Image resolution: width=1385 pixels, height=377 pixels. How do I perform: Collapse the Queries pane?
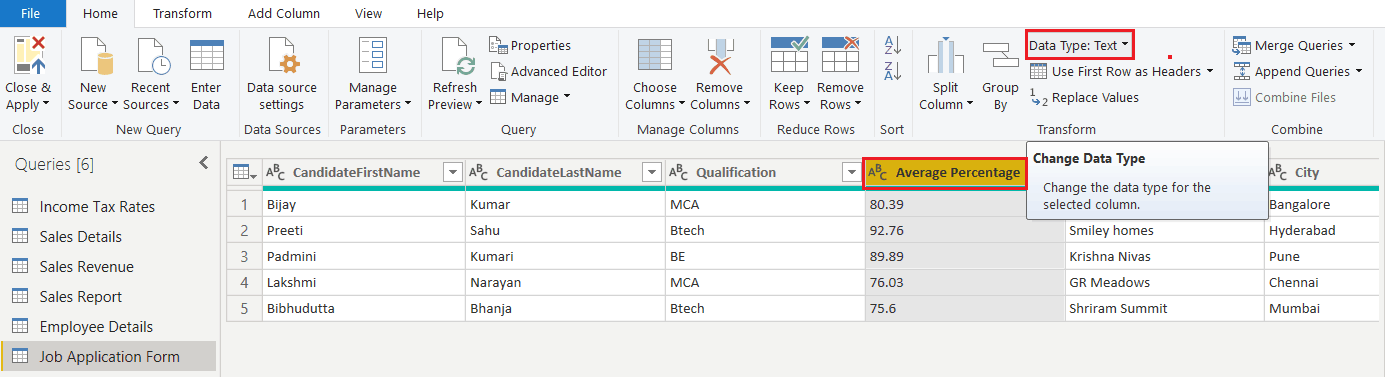203,163
